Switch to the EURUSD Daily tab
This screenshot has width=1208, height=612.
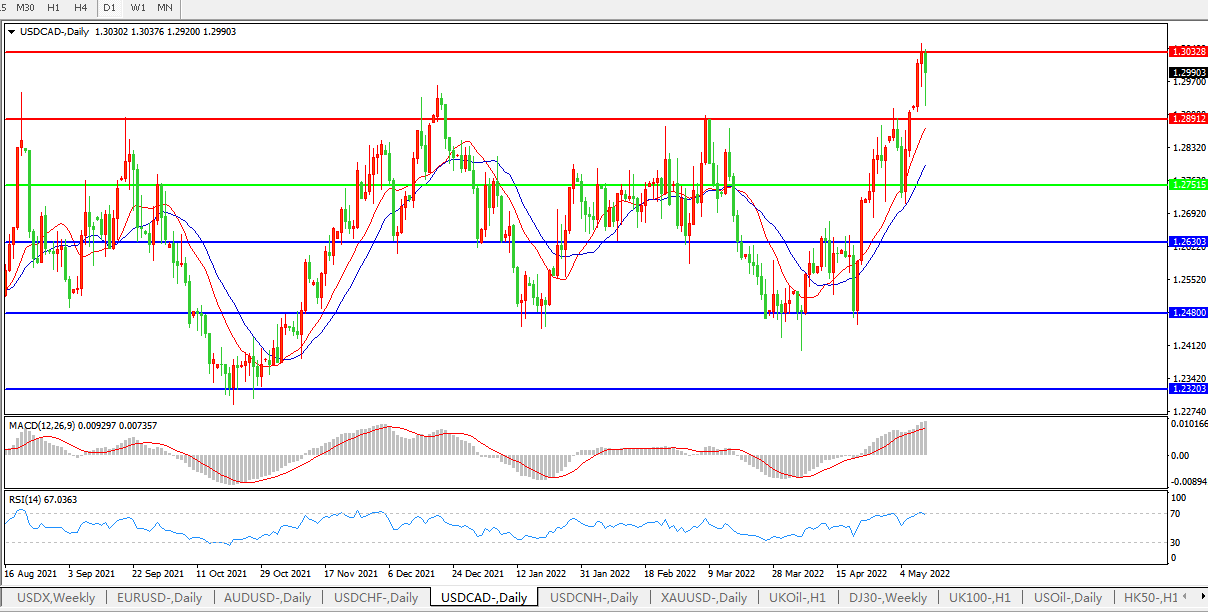[x=159, y=598]
